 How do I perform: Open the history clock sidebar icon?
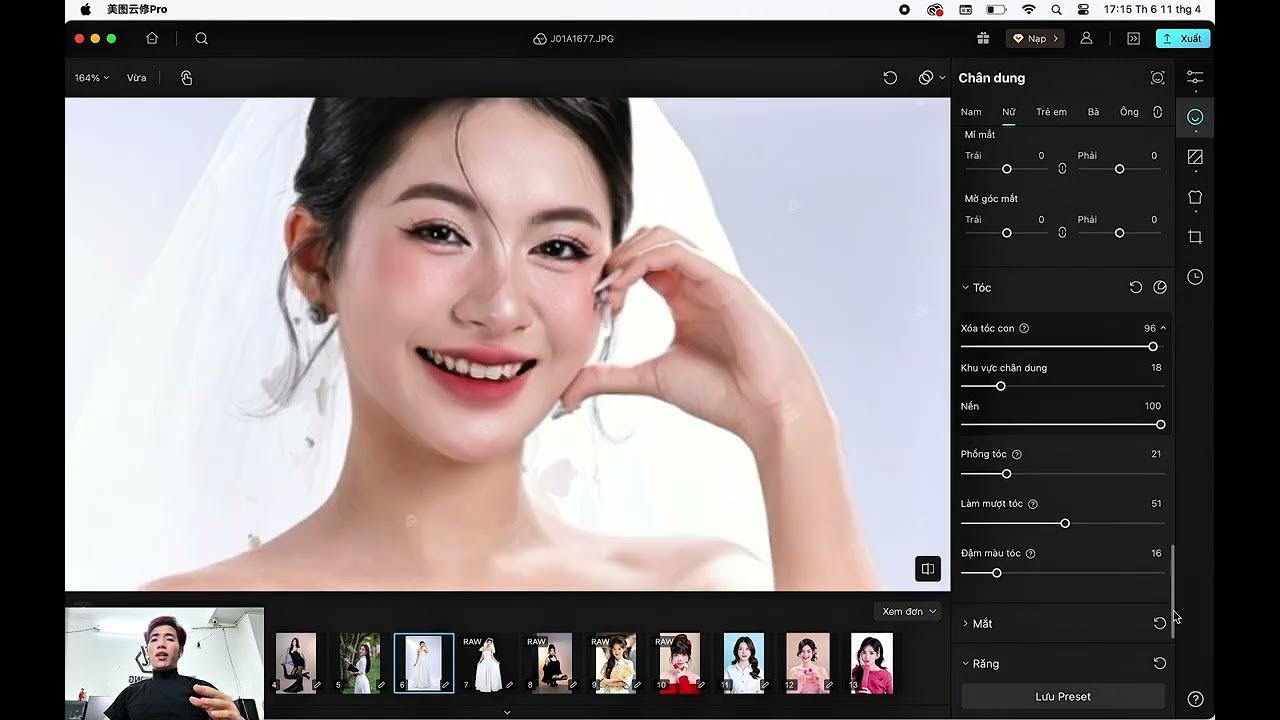(x=1195, y=277)
